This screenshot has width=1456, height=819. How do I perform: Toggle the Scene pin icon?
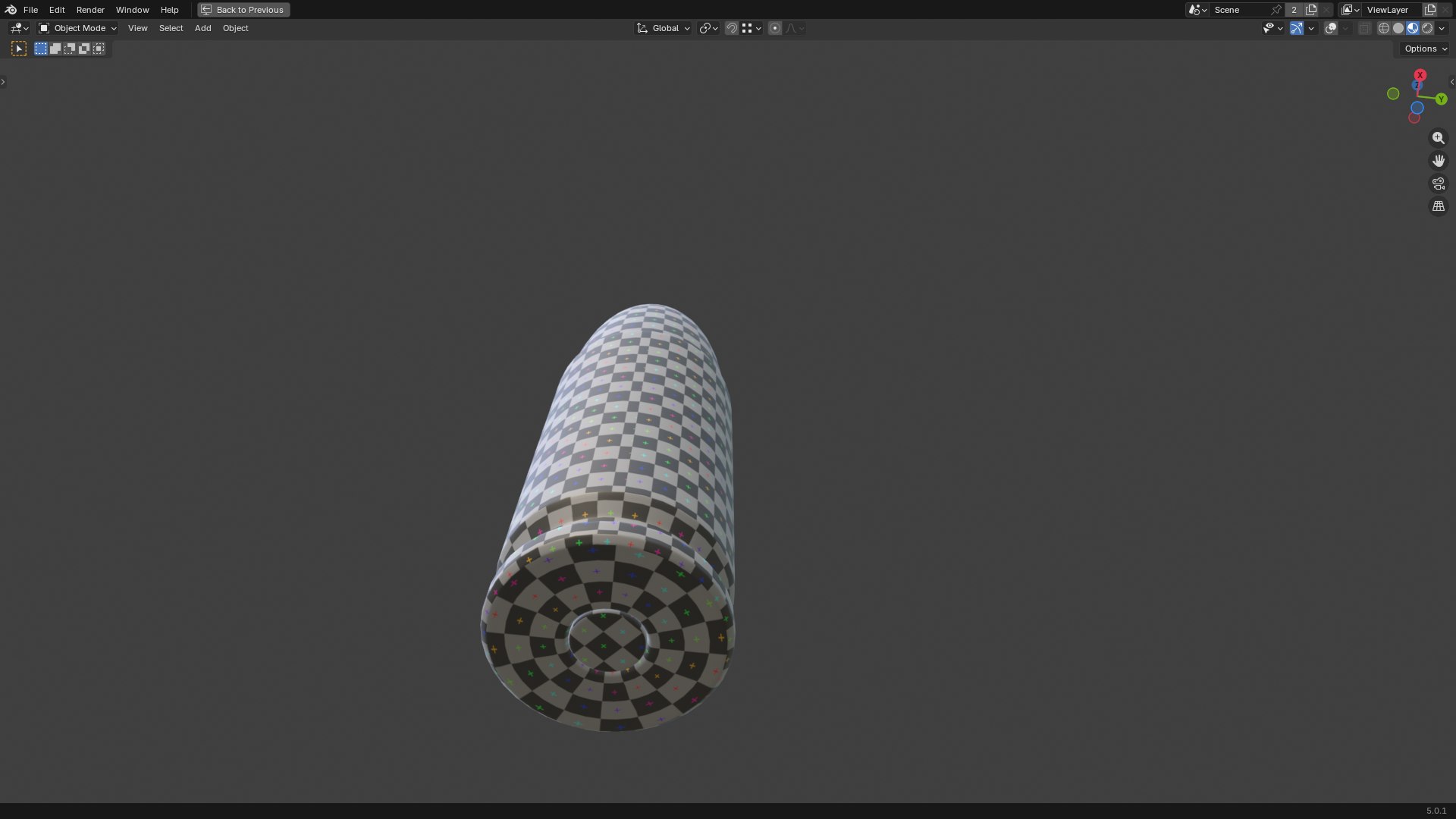point(1276,10)
